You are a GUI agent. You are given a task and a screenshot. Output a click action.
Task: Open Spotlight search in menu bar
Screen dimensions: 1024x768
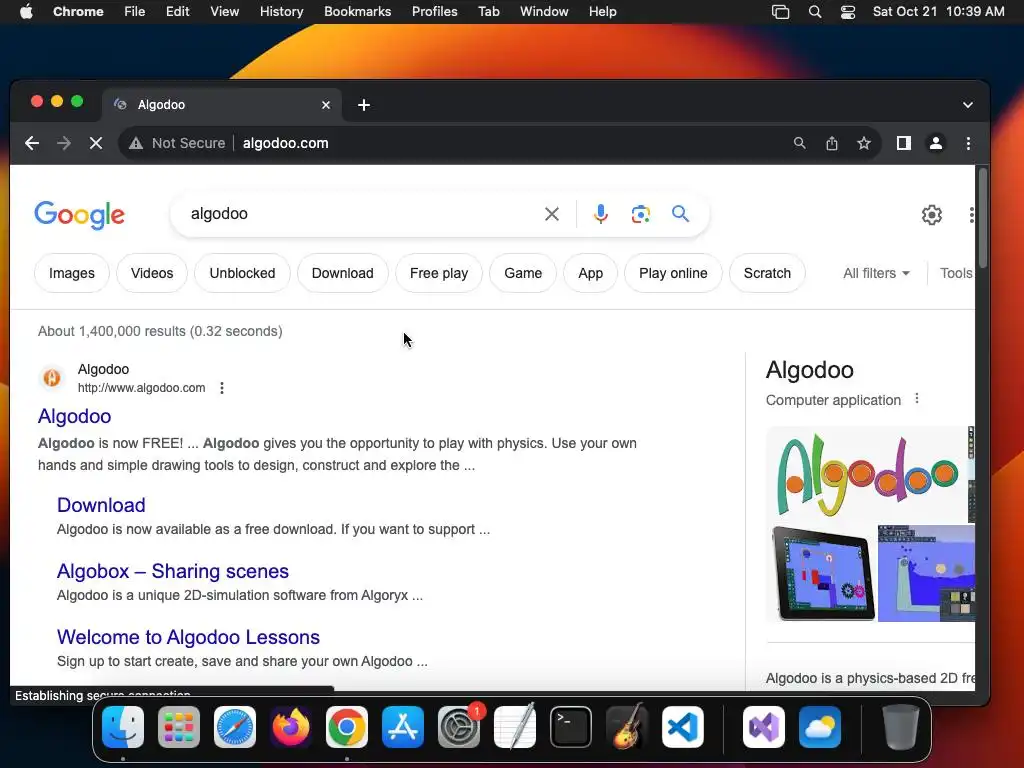tap(814, 12)
